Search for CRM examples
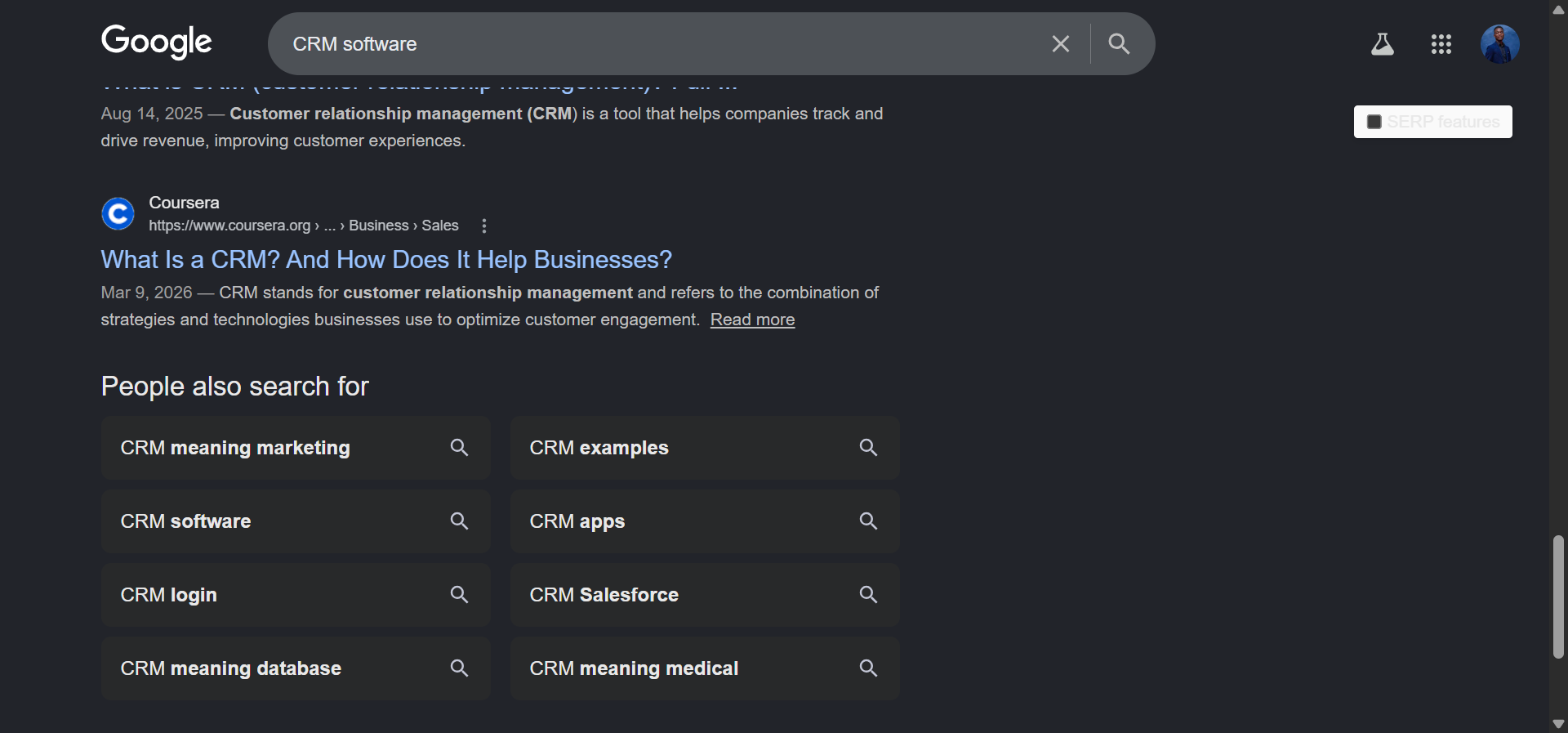Screen dimensions: 1568x733 (705, 448)
